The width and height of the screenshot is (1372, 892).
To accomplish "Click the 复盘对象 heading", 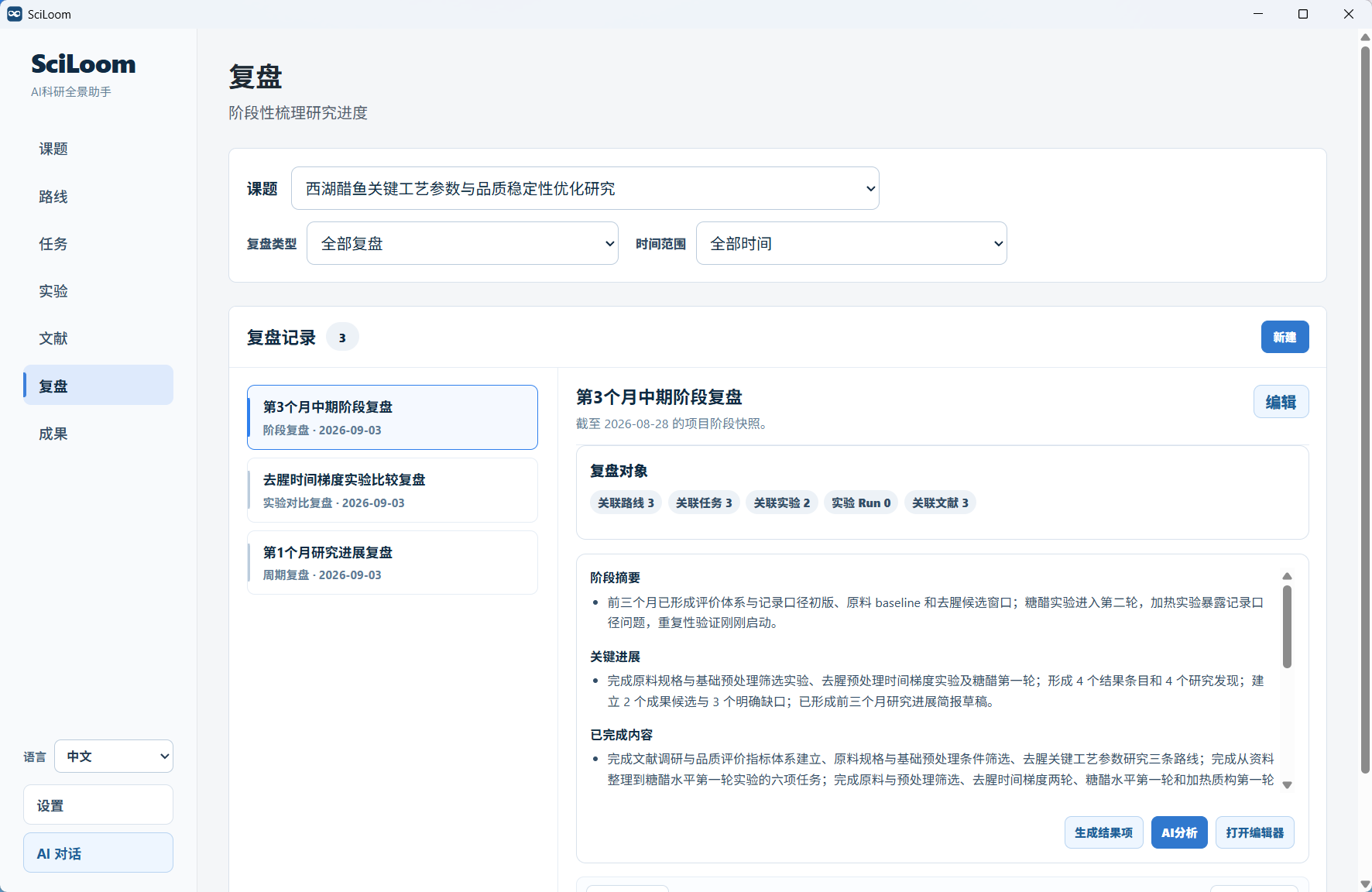I will (x=619, y=471).
